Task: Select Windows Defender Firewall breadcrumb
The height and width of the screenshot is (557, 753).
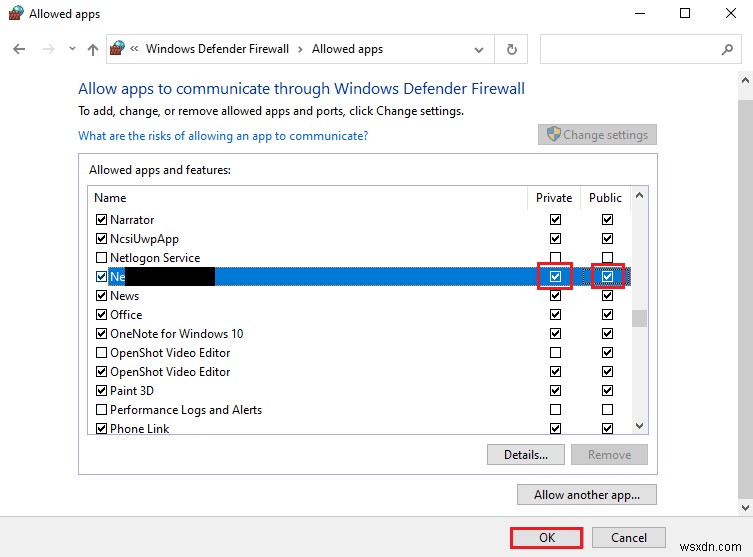Action: point(217,49)
